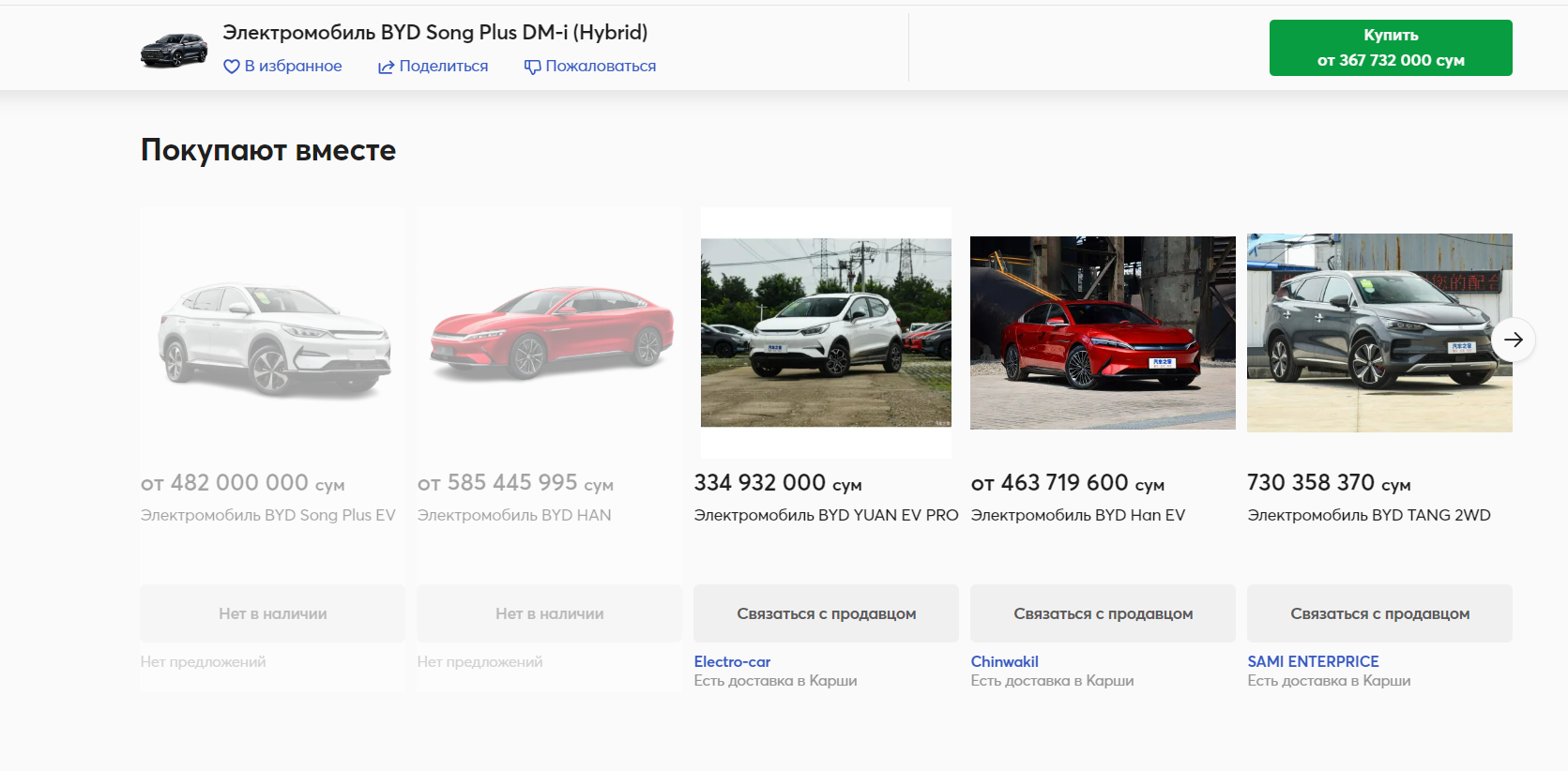Click price 730 358 370 сум
This screenshot has width=1568, height=771.
[1329, 483]
